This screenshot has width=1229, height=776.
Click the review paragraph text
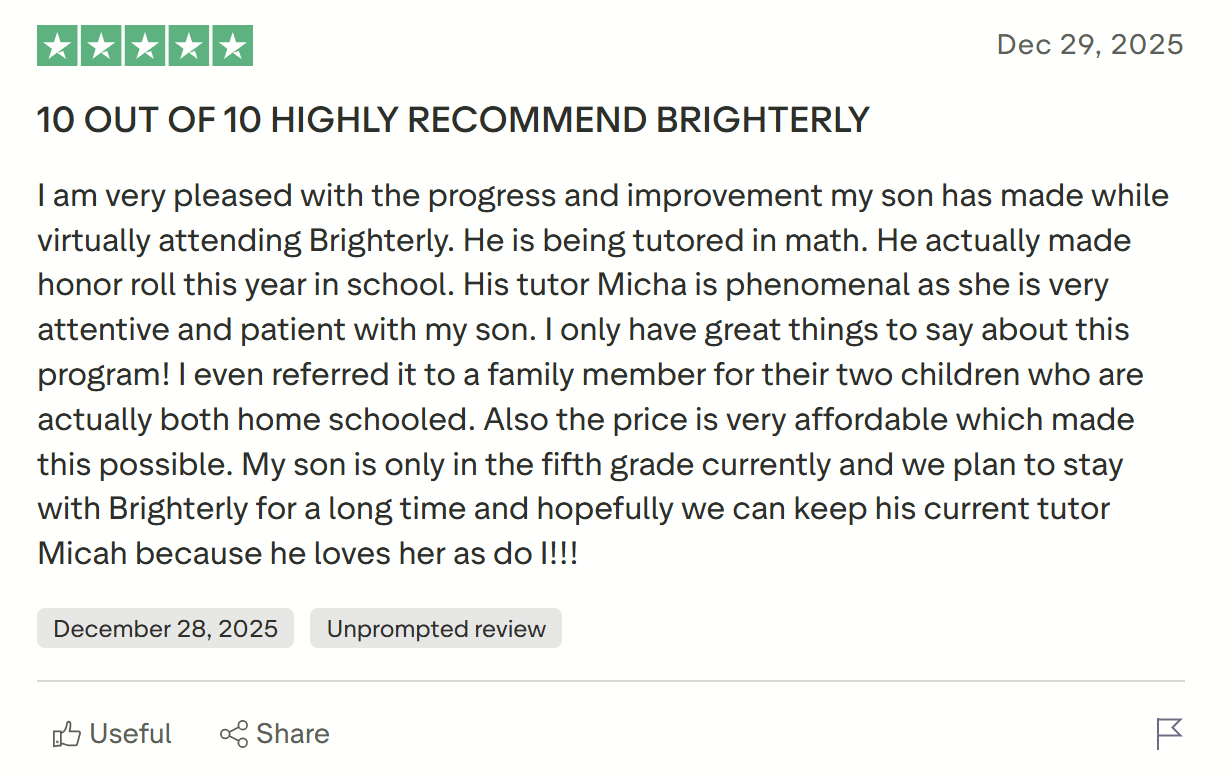coord(600,375)
